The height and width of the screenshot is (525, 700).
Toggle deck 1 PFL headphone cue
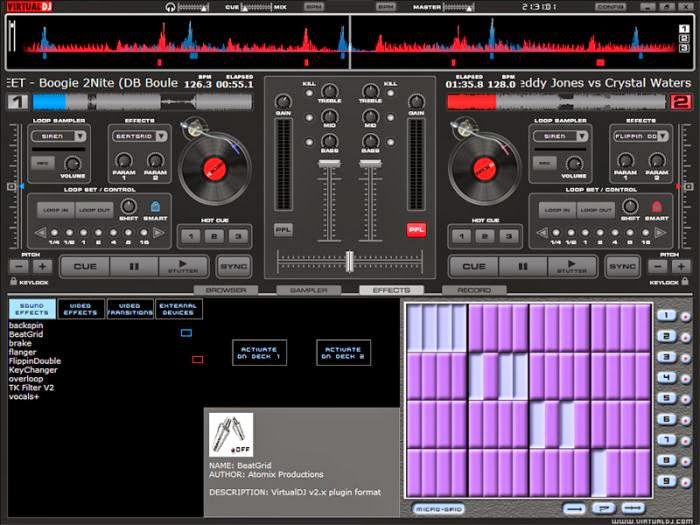pos(283,230)
